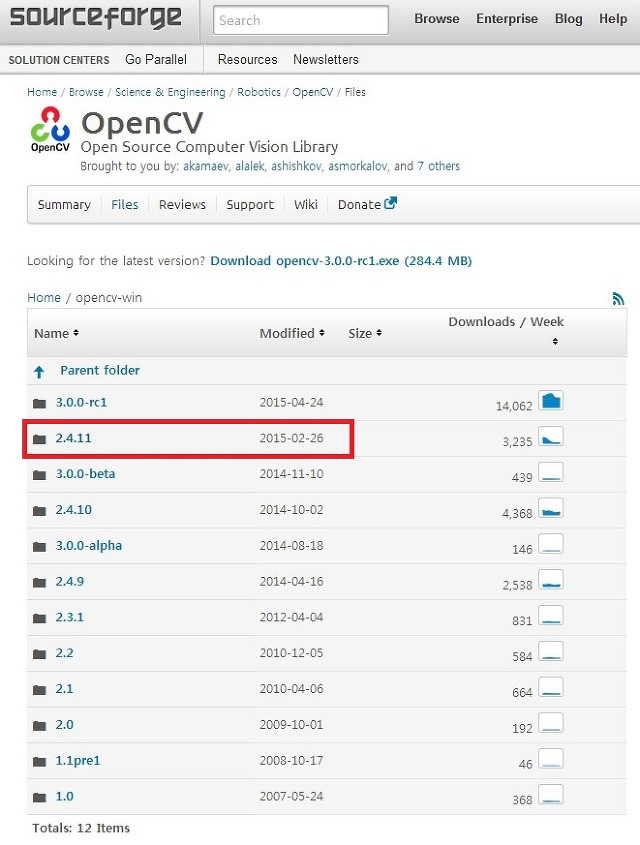Click the Go Parallel link
Viewport: 640px width, 845px height.
point(156,59)
